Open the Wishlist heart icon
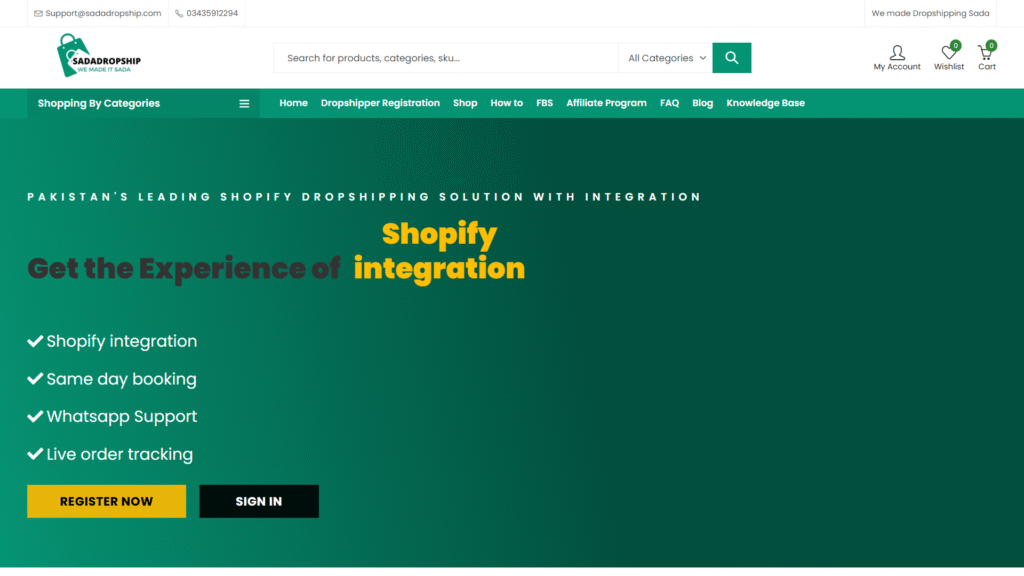This screenshot has width=1024, height=576. pos(948,52)
